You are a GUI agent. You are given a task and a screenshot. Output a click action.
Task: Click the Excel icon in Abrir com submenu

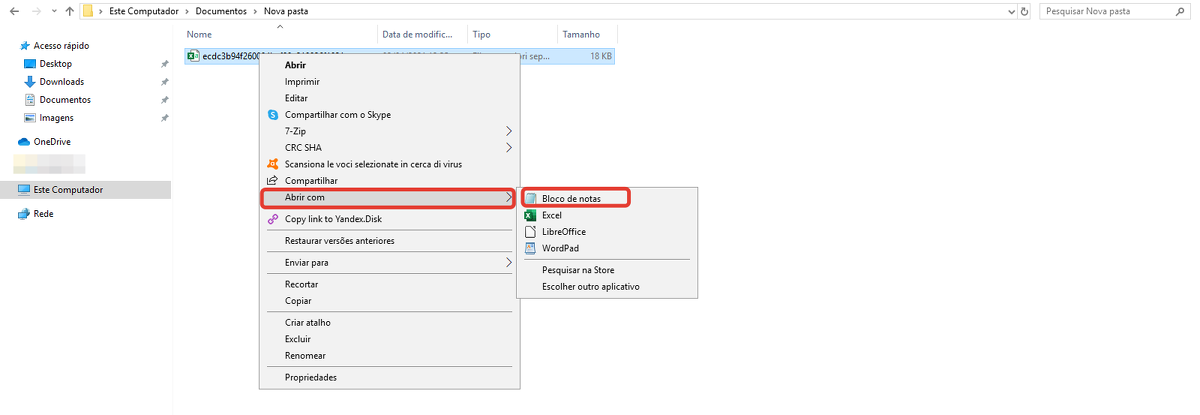tap(531, 215)
